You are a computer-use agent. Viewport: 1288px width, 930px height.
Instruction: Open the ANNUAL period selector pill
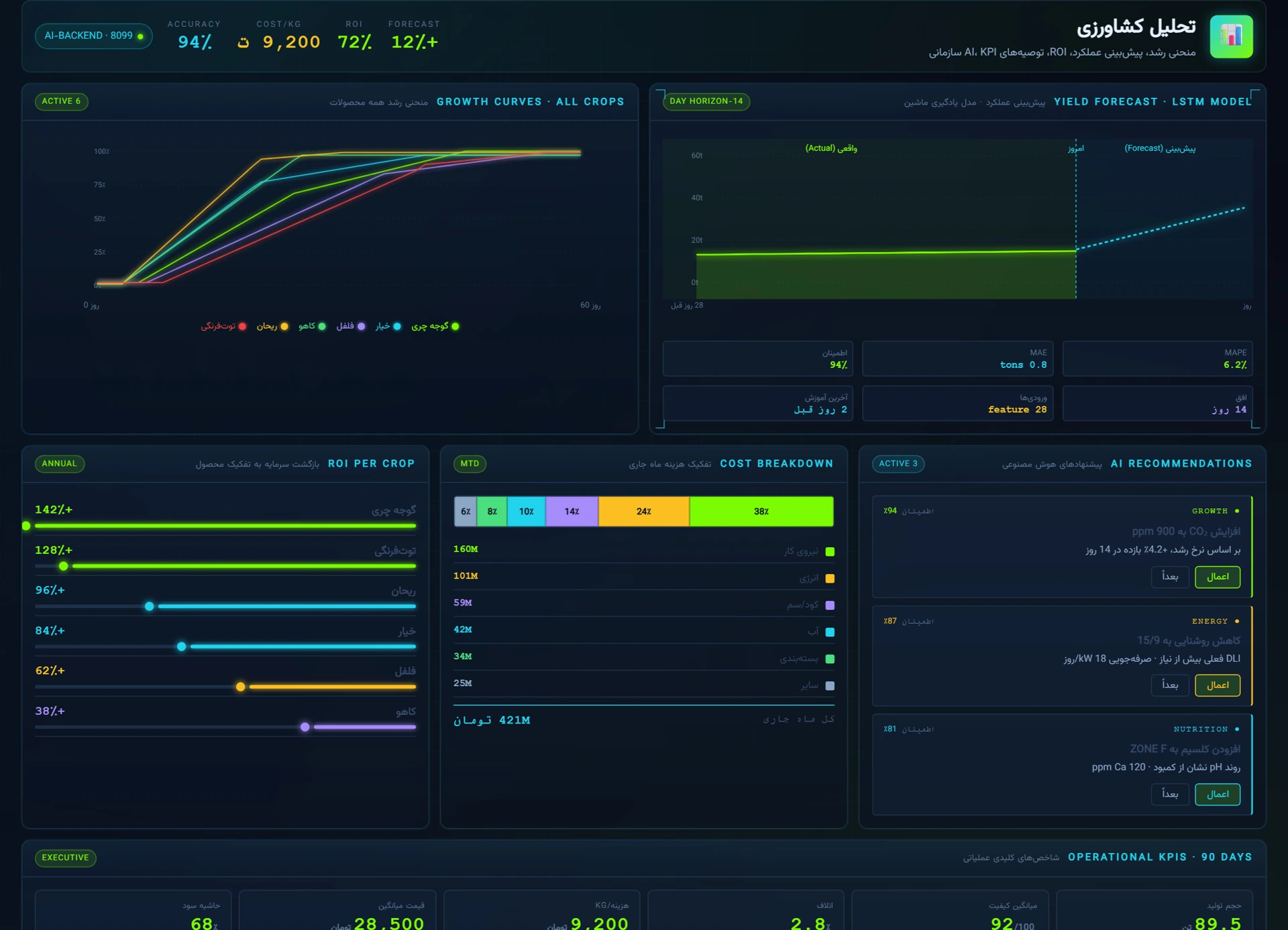60,463
